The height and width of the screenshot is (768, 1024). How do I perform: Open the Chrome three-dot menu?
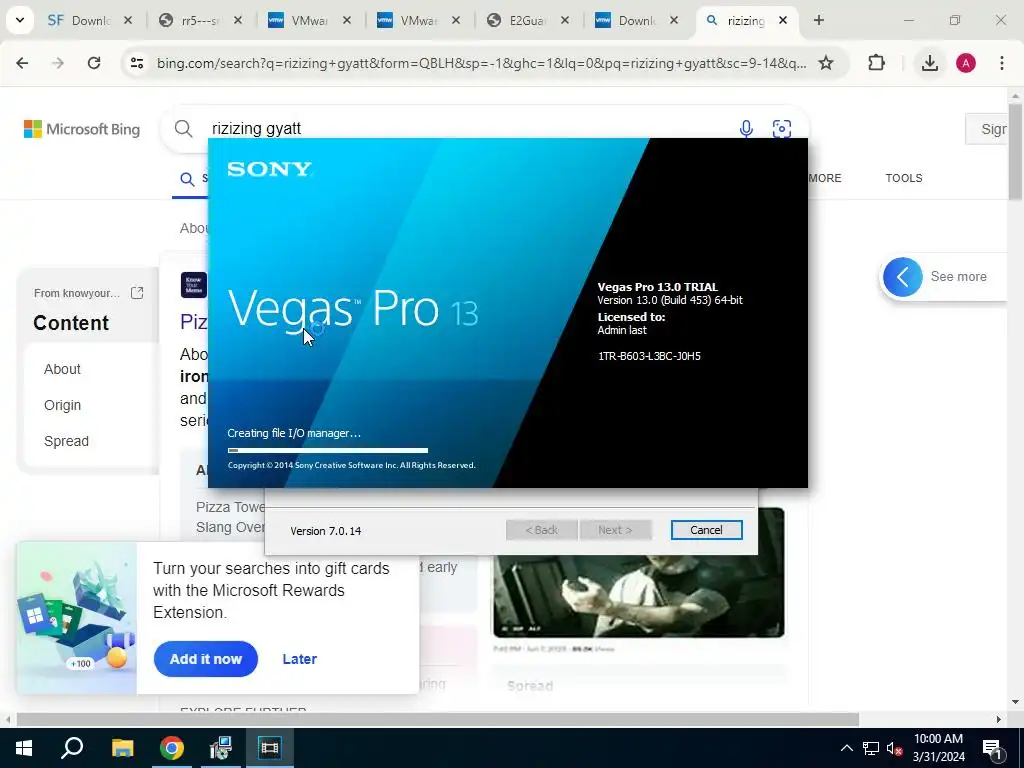click(1002, 63)
